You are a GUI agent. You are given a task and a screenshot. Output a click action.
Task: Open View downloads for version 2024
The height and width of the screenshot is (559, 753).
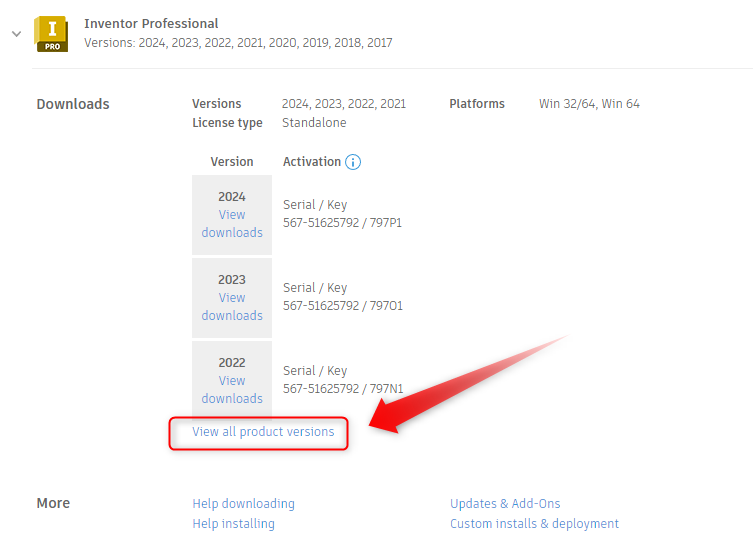(232, 224)
